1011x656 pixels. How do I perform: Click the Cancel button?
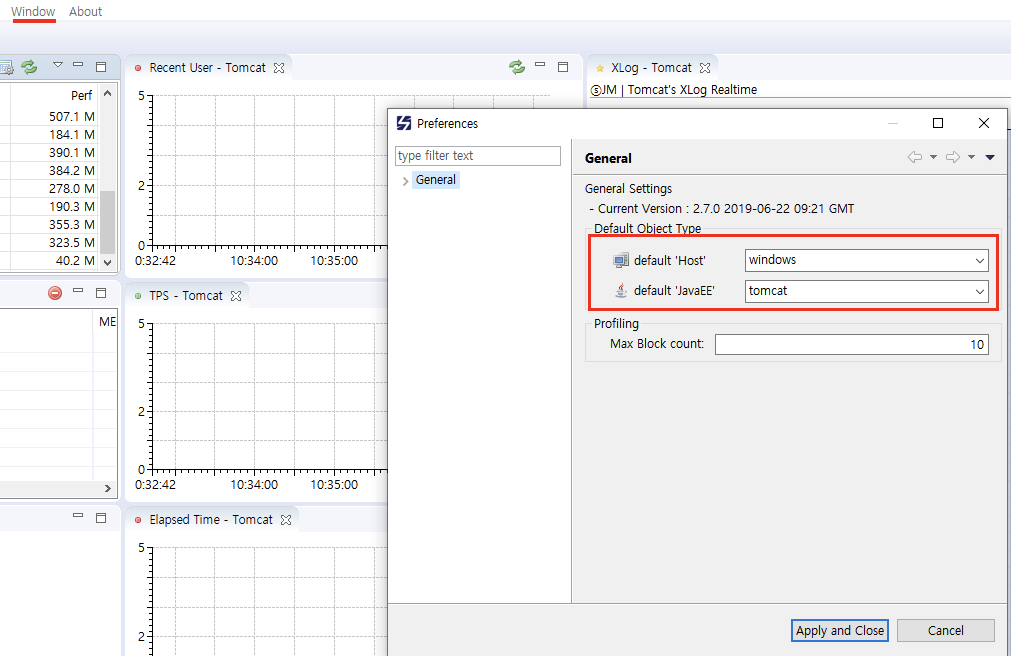[x=945, y=630]
